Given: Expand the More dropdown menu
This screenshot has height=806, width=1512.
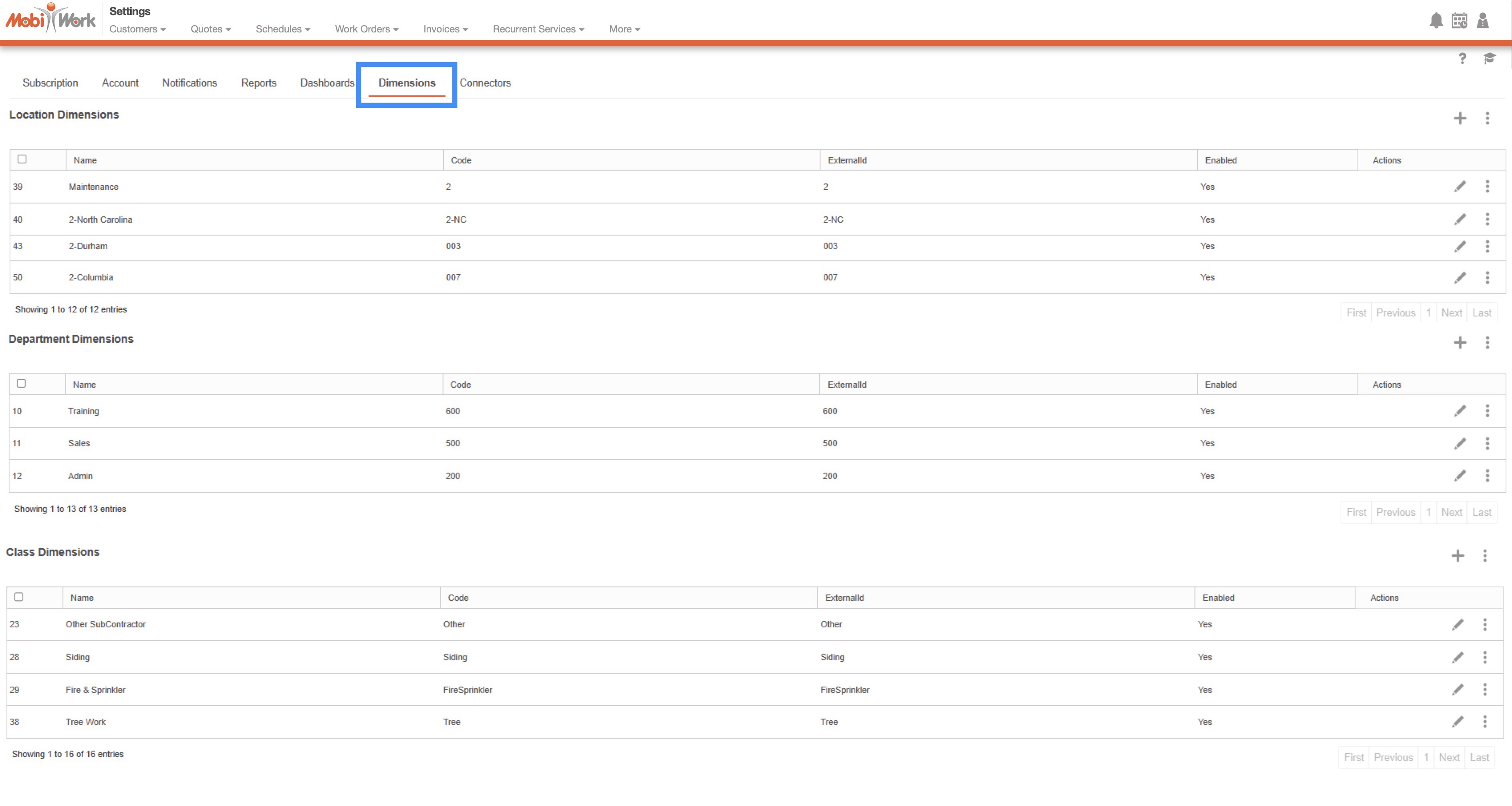Looking at the screenshot, I should [x=624, y=29].
